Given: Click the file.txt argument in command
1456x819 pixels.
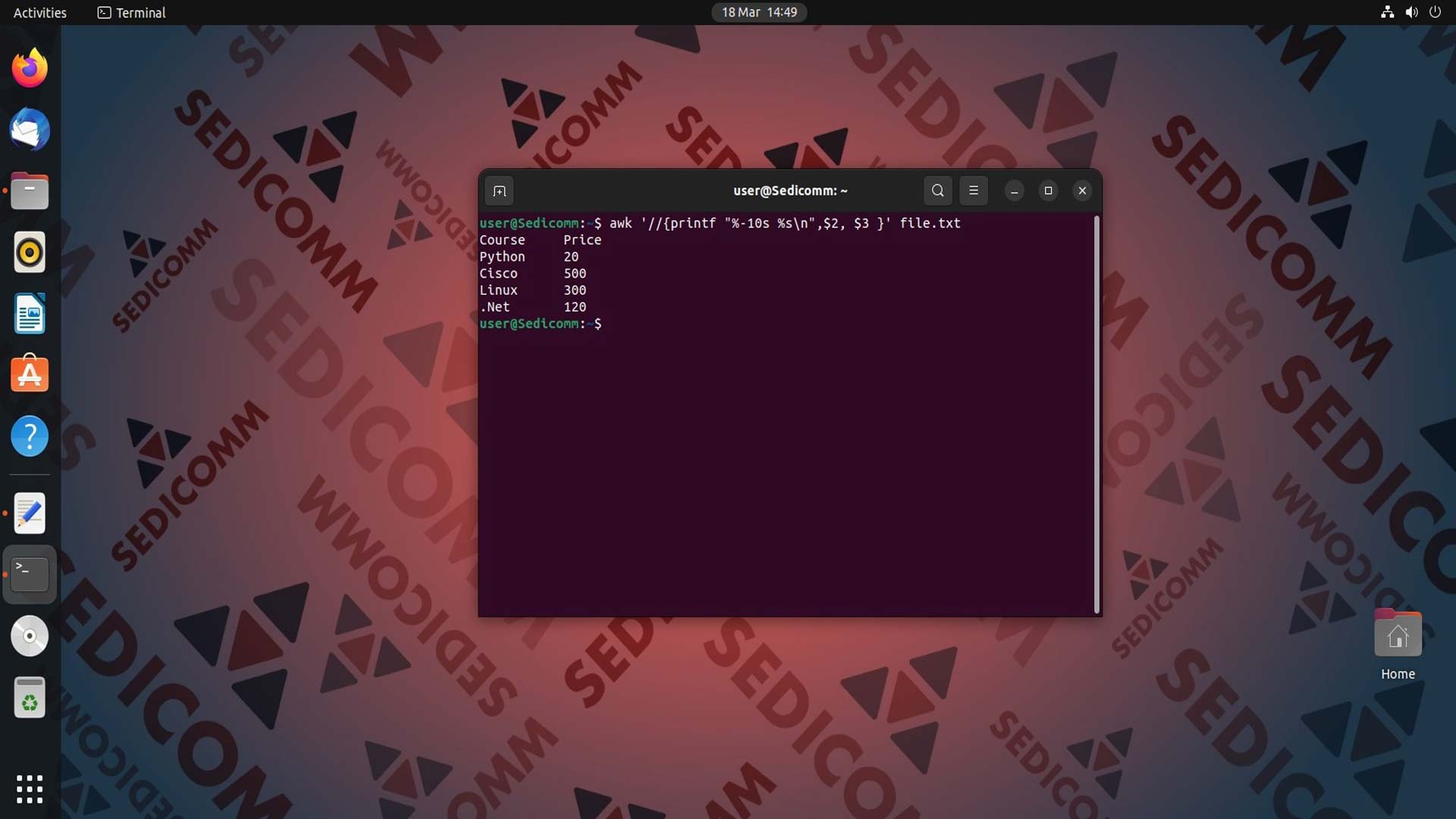Looking at the screenshot, I should (930, 223).
